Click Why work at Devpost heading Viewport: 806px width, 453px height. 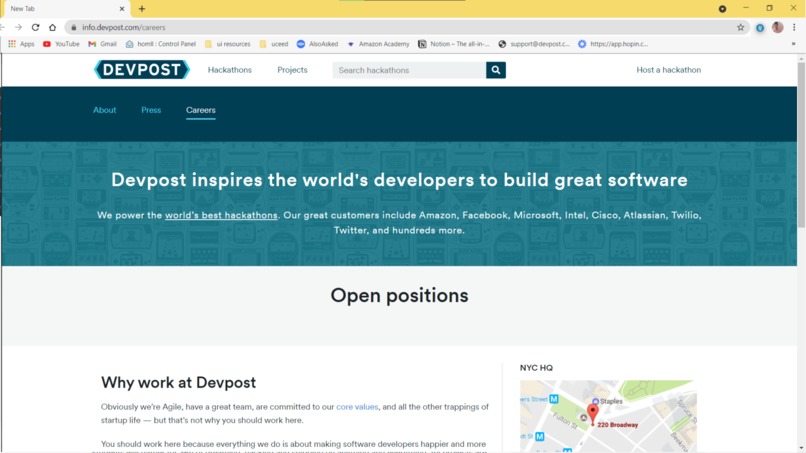(x=178, y=383)
